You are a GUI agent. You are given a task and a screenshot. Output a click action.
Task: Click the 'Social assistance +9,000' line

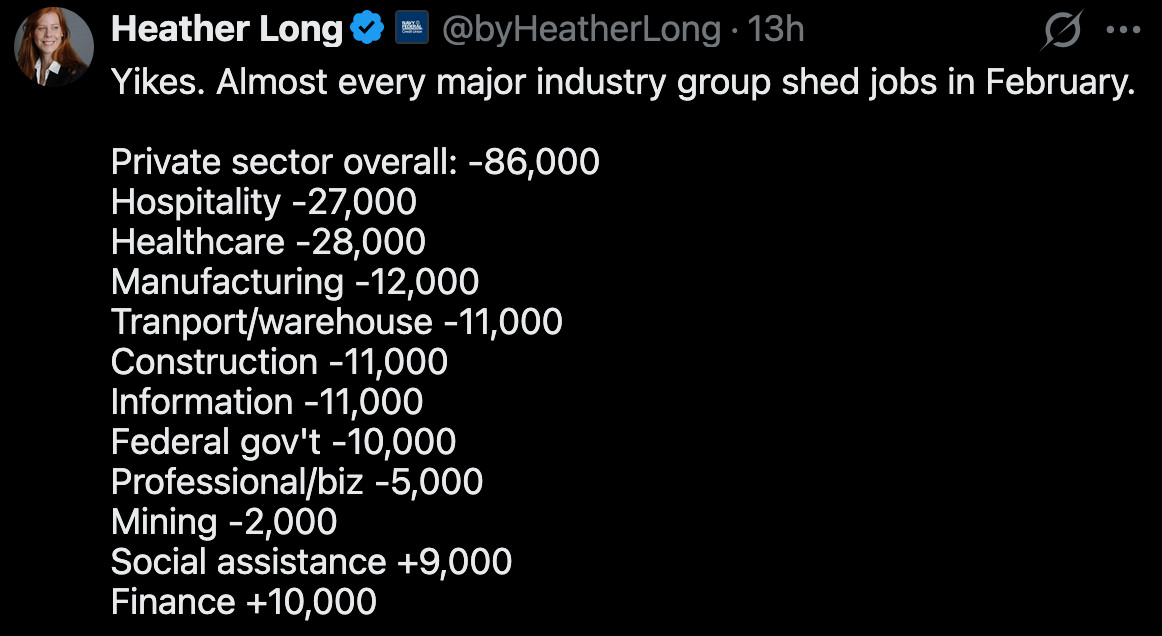(311, 562)
